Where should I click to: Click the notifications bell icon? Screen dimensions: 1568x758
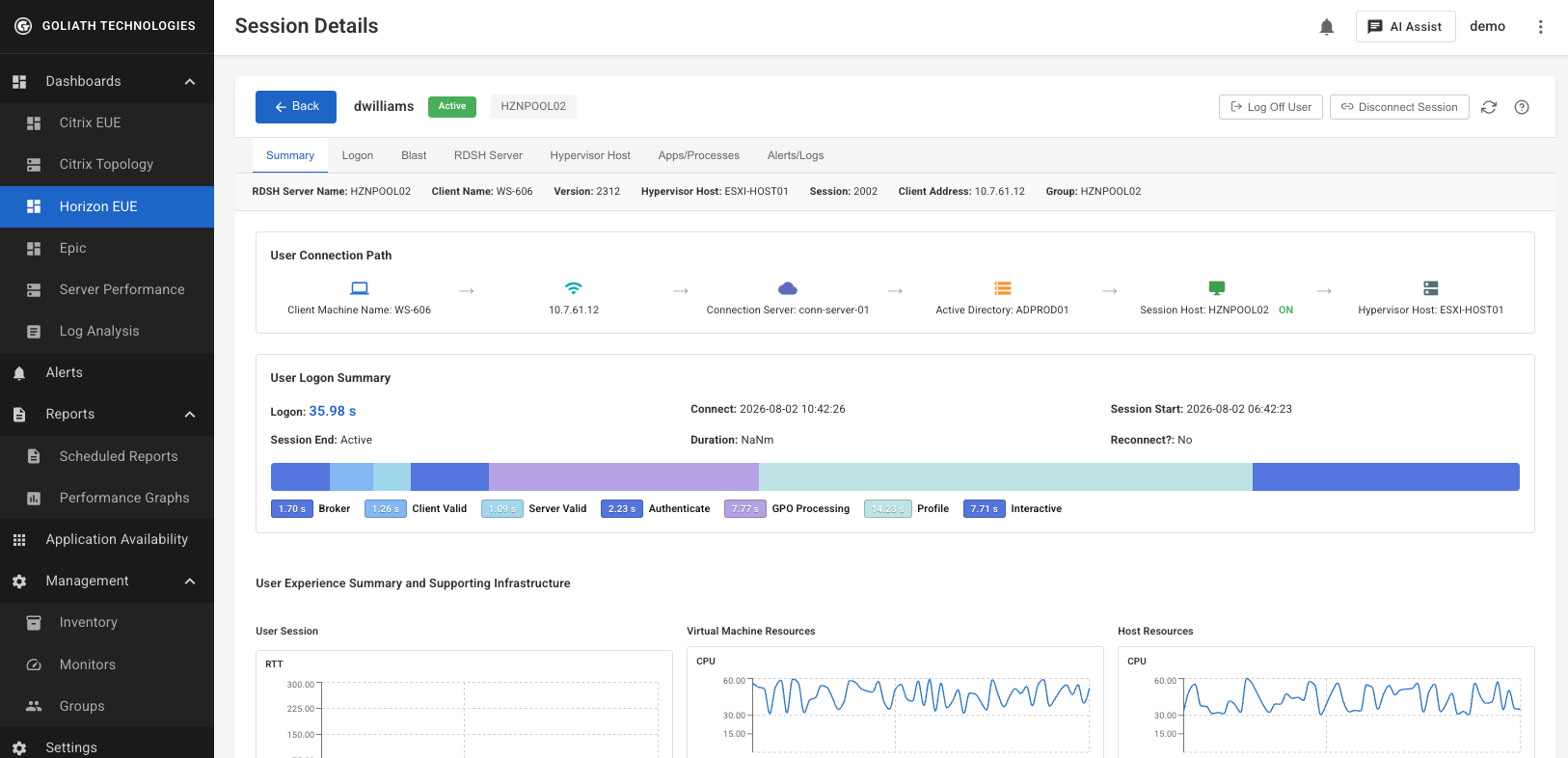click(x=1327, y=27)
